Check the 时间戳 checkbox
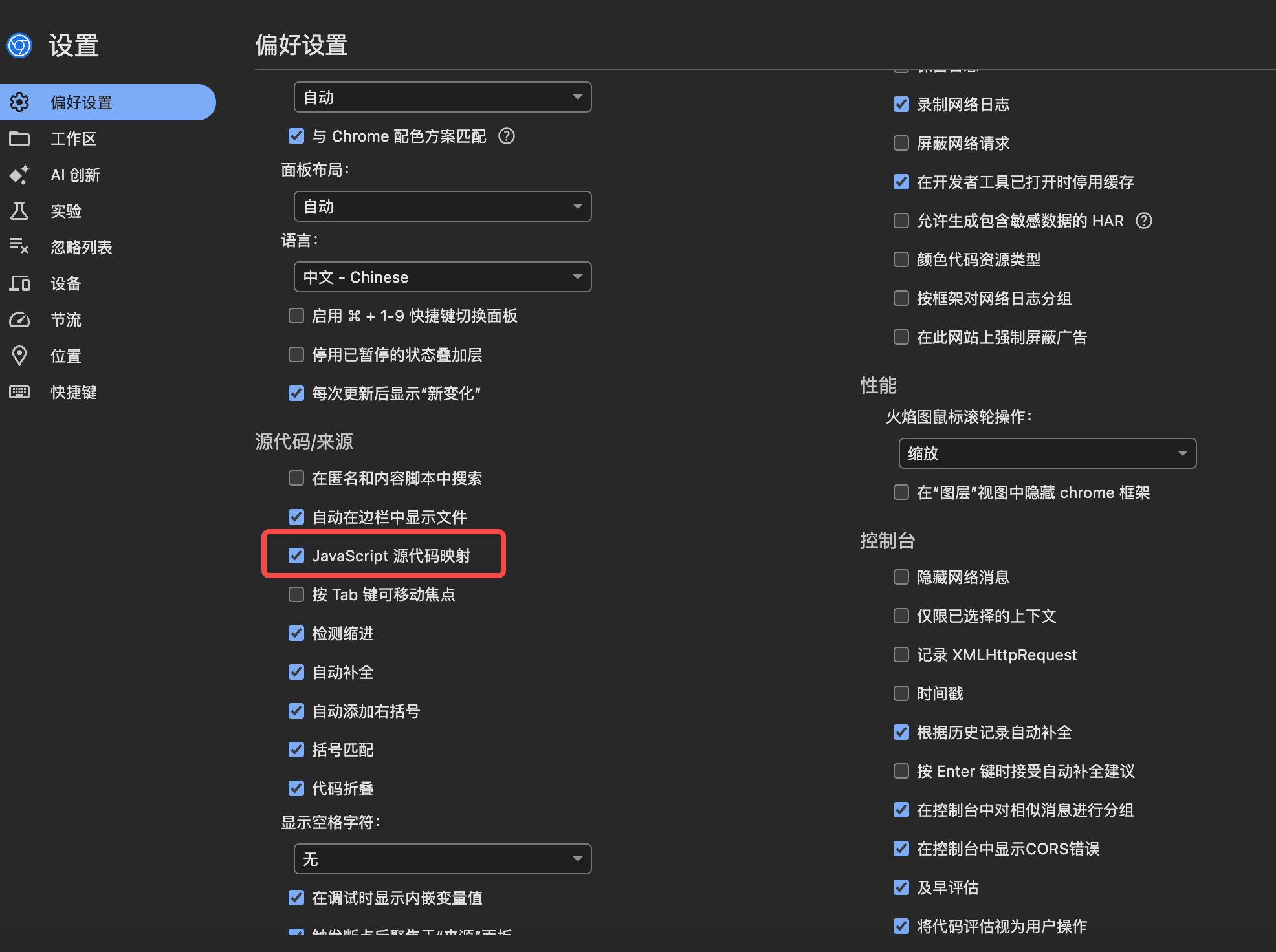This screenshot has height=952, width=1276. pos(901,693)
